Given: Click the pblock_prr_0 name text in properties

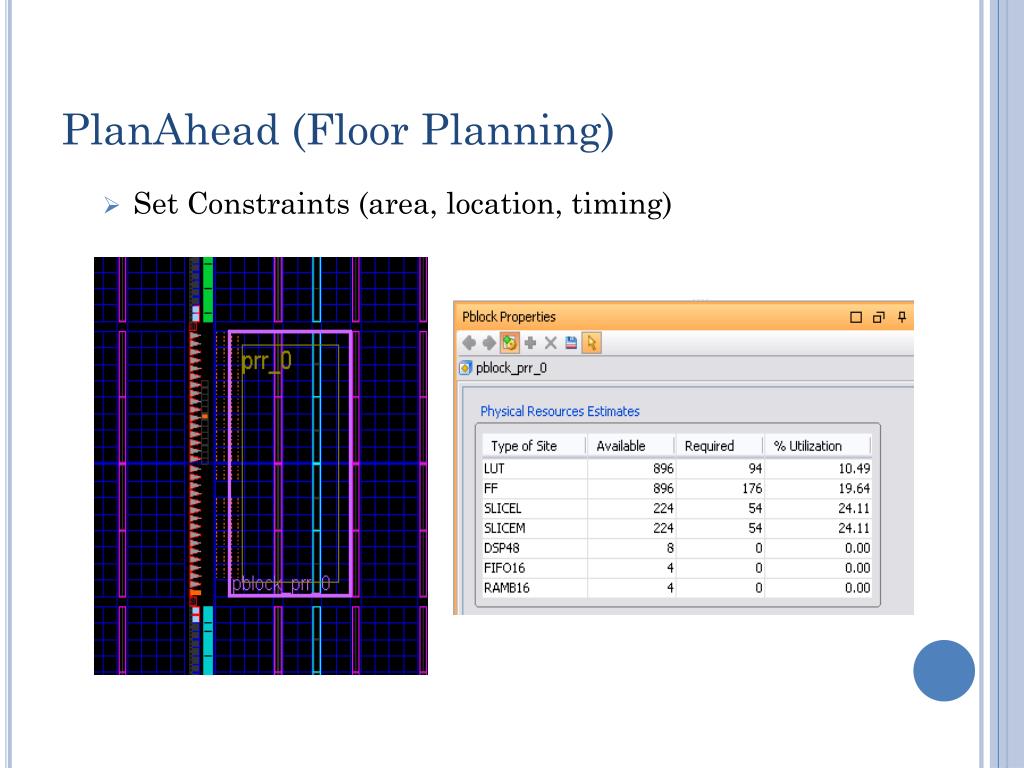Looking at the screenshot, I should coord(511,368).
